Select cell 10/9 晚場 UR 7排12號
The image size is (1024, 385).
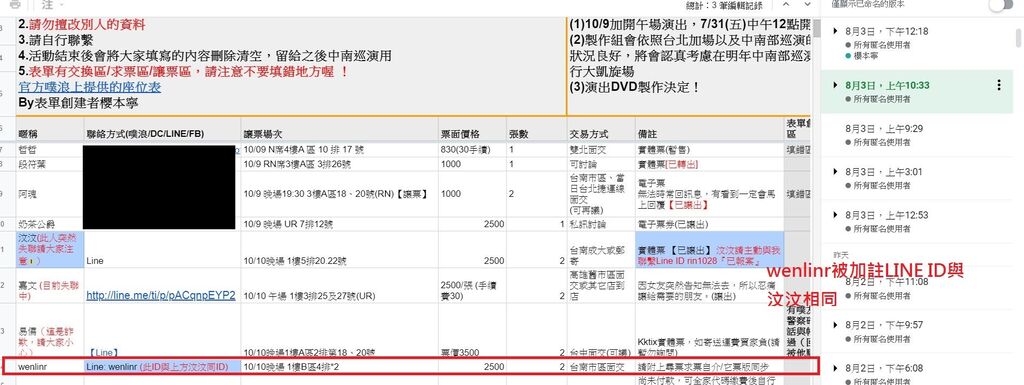point(339,224)
